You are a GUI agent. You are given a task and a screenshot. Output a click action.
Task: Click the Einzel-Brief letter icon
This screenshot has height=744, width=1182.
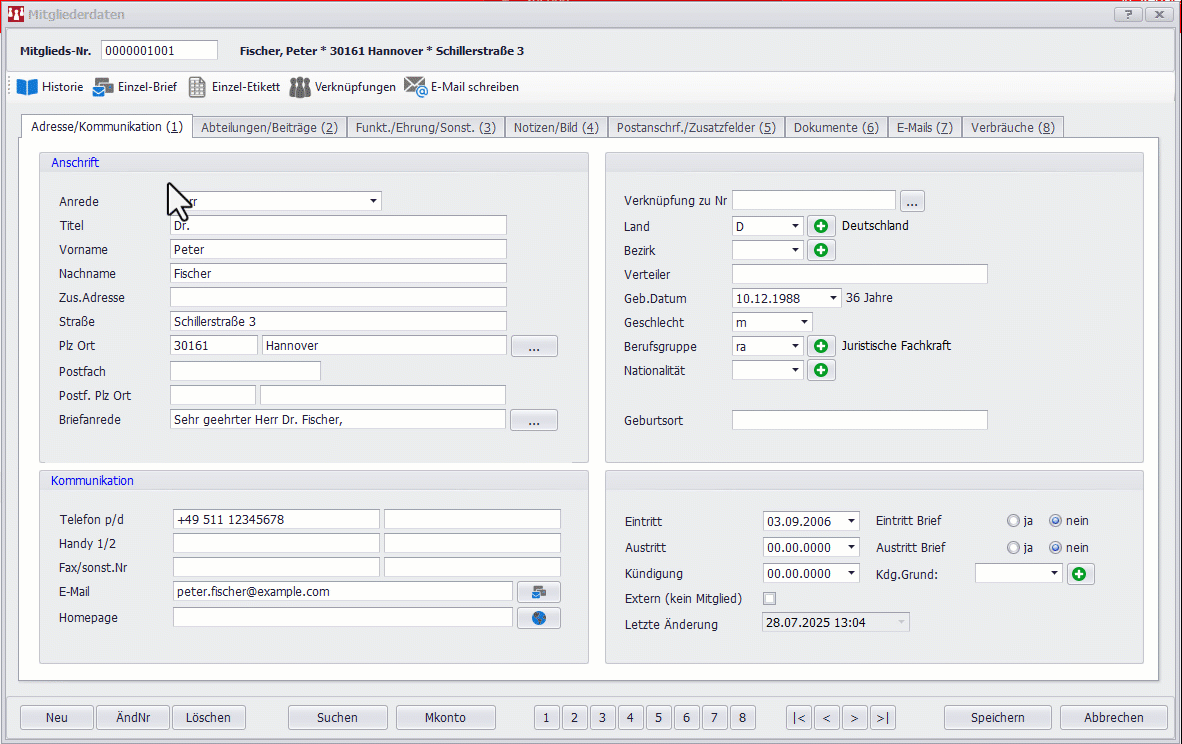pos(103,87)
